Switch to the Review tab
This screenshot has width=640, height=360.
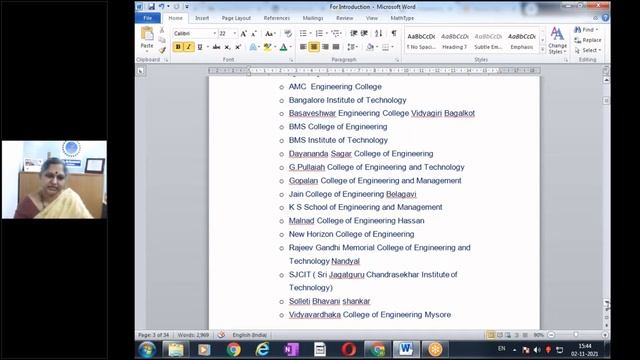click(344, 18)
